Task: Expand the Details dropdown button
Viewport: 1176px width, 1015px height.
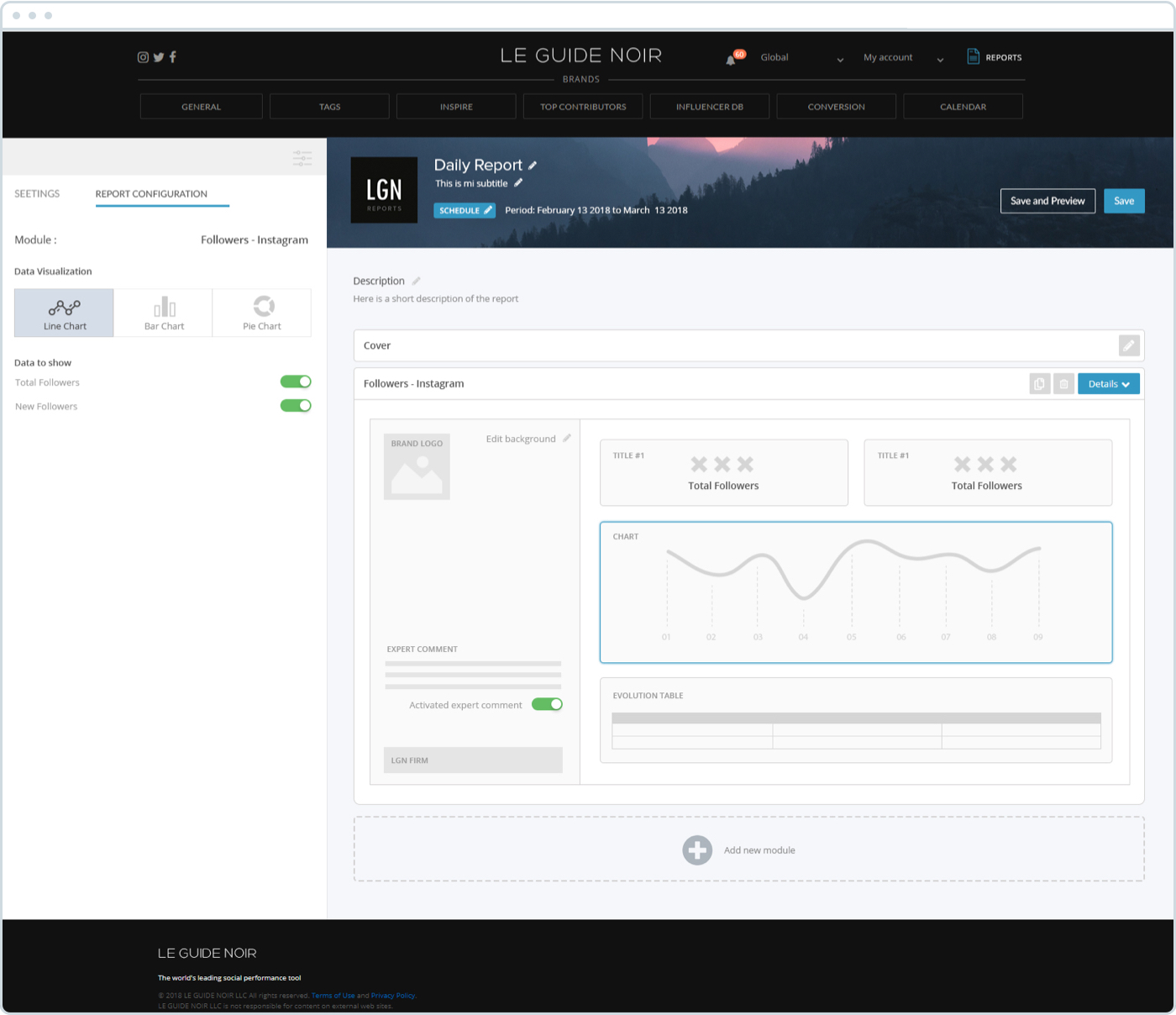Action: tap(1108, 384)
